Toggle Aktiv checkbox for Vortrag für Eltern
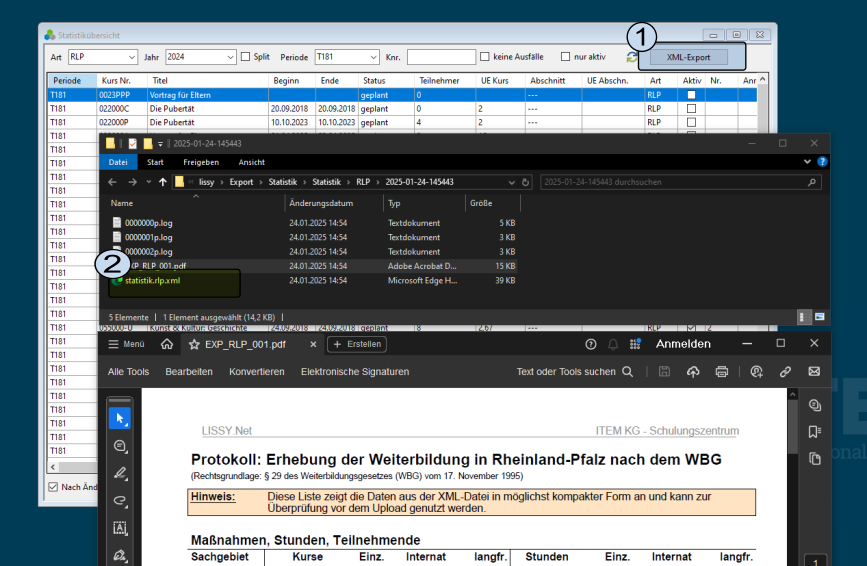 click(691, 95)
